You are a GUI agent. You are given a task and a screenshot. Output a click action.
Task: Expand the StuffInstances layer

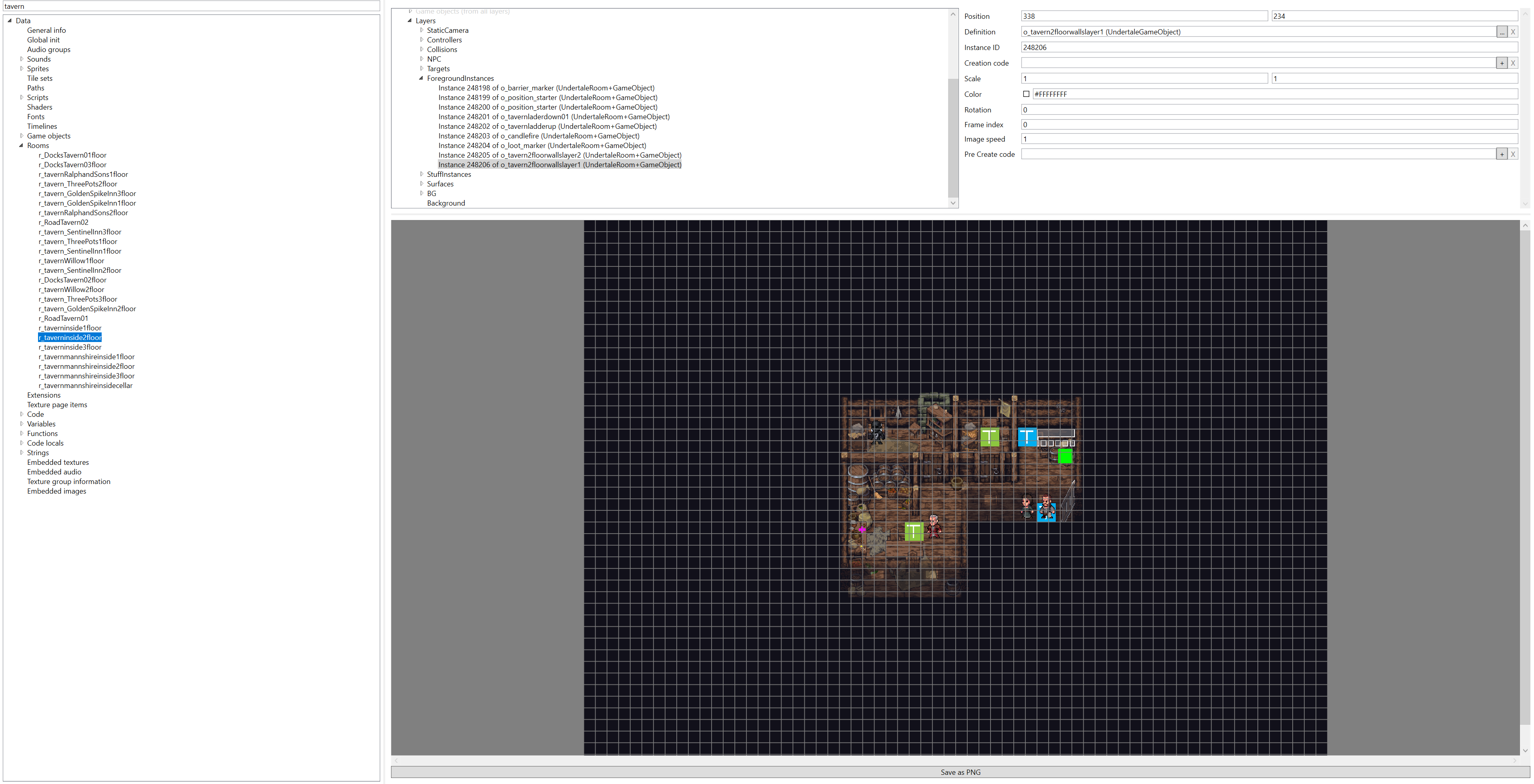pyautogui.click(x=421, y=174)
